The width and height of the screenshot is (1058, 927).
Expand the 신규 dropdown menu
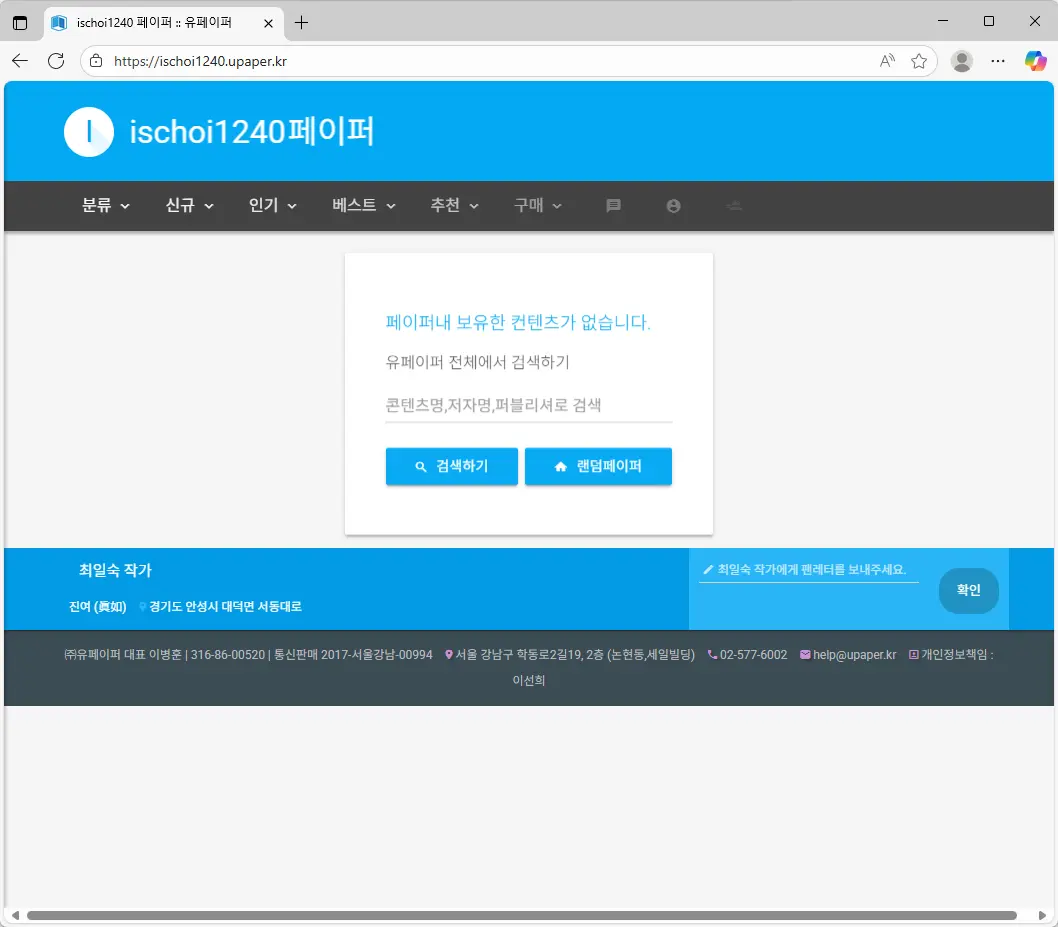click(190, 206)
